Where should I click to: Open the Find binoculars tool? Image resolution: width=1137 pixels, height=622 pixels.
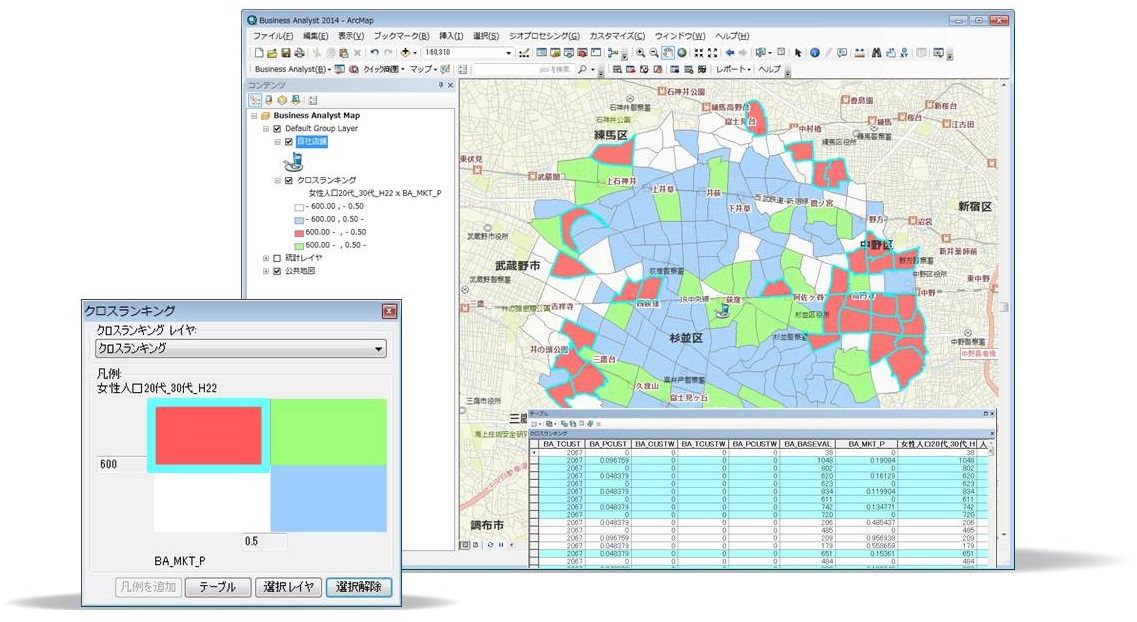point(877,53)
